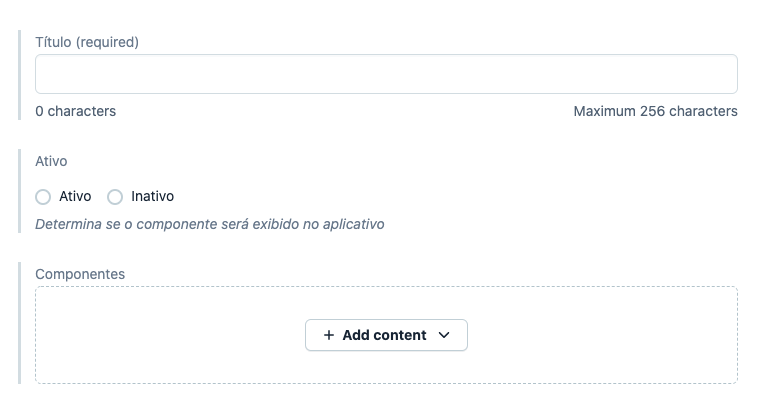Click the vertical bar left of Título field
762x417 pixels.
20,76
